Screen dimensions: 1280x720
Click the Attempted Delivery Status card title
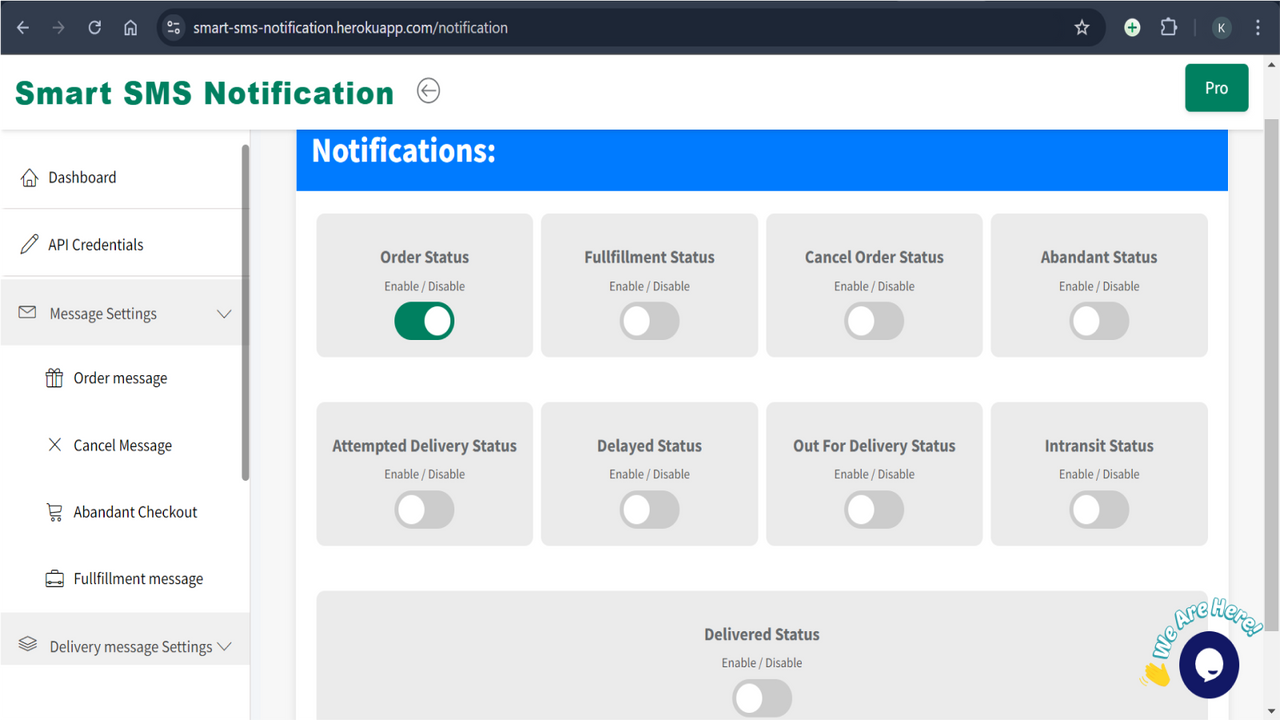424,446
